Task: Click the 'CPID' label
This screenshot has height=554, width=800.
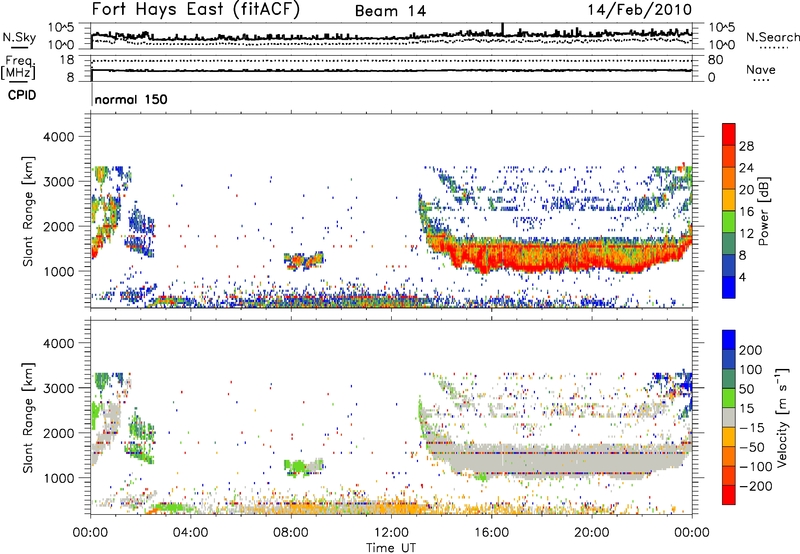Action: pos(22,95)
